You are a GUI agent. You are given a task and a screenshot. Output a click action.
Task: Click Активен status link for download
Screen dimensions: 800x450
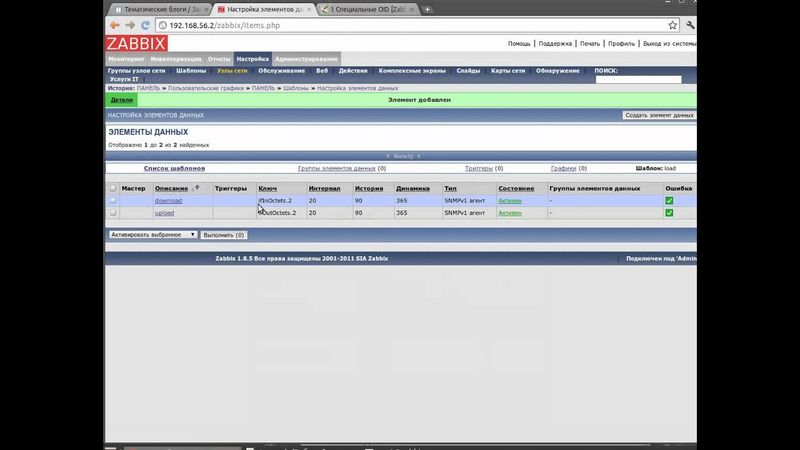510,201
